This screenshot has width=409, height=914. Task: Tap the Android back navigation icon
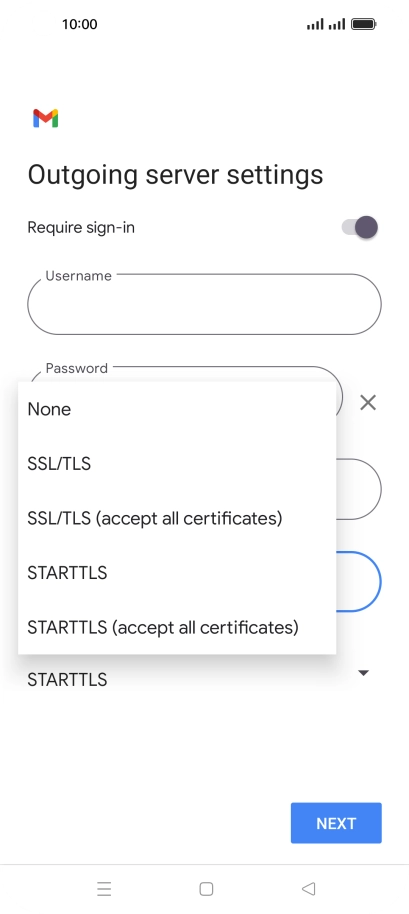[x=308, y=888]
